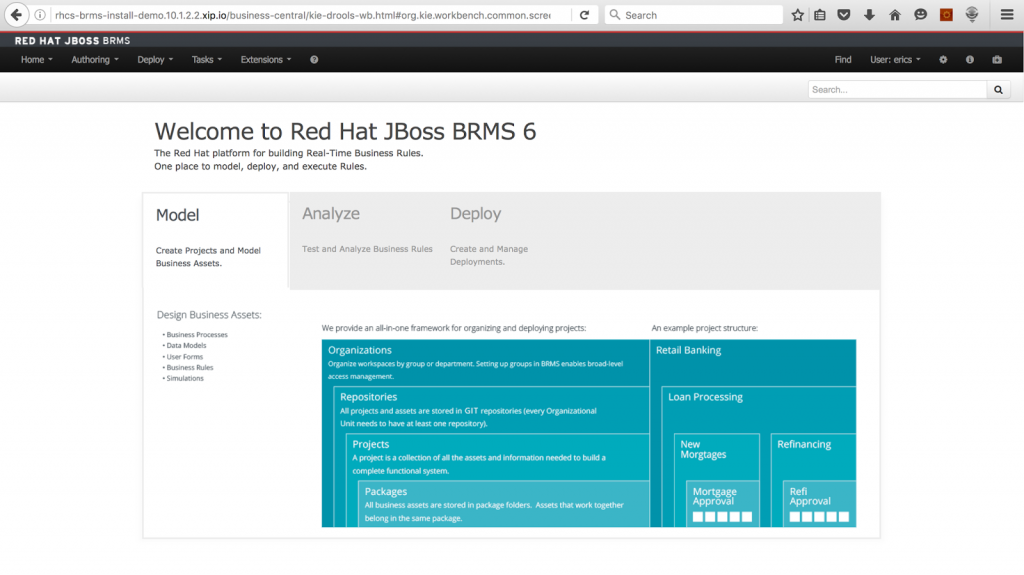Click the User Forms link
This screenshot has width=1024, height=575.
[x=185, y=357]
